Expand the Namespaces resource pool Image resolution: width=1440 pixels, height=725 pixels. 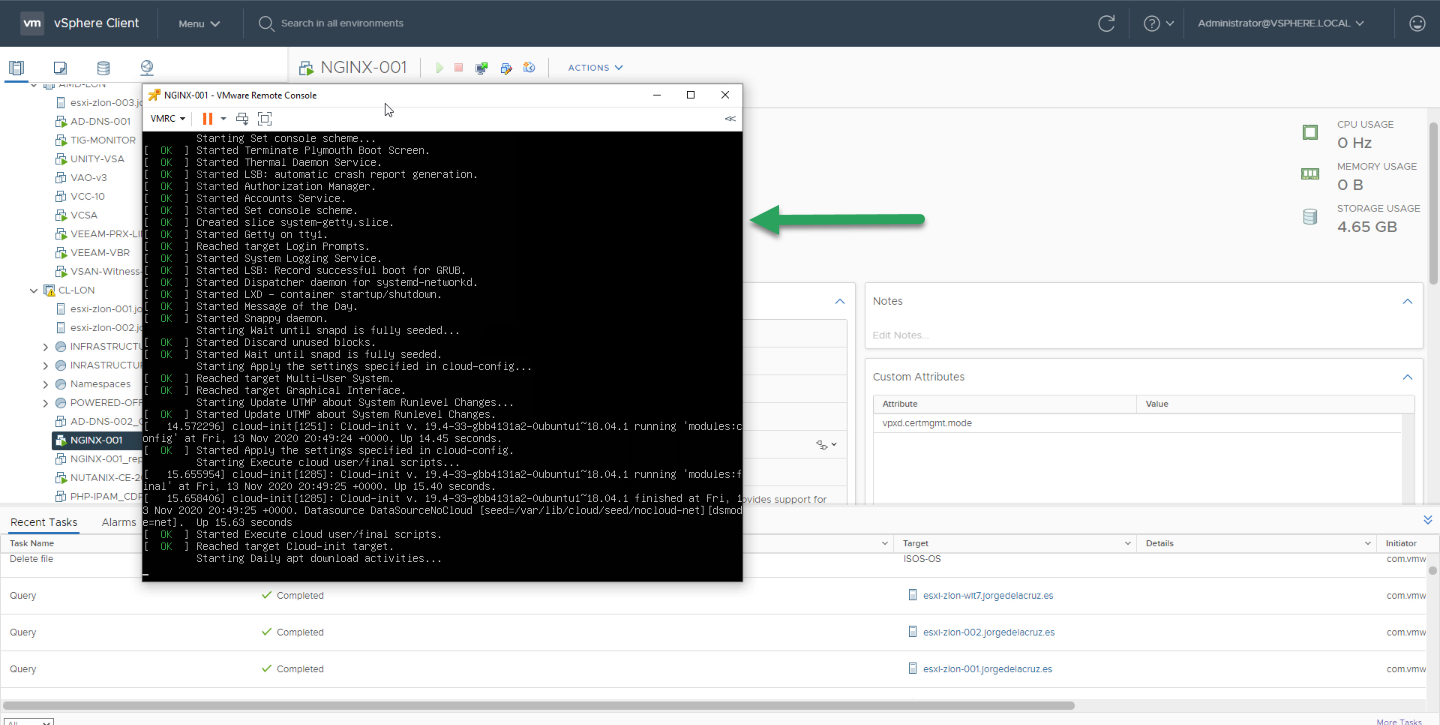pos(46,384)
